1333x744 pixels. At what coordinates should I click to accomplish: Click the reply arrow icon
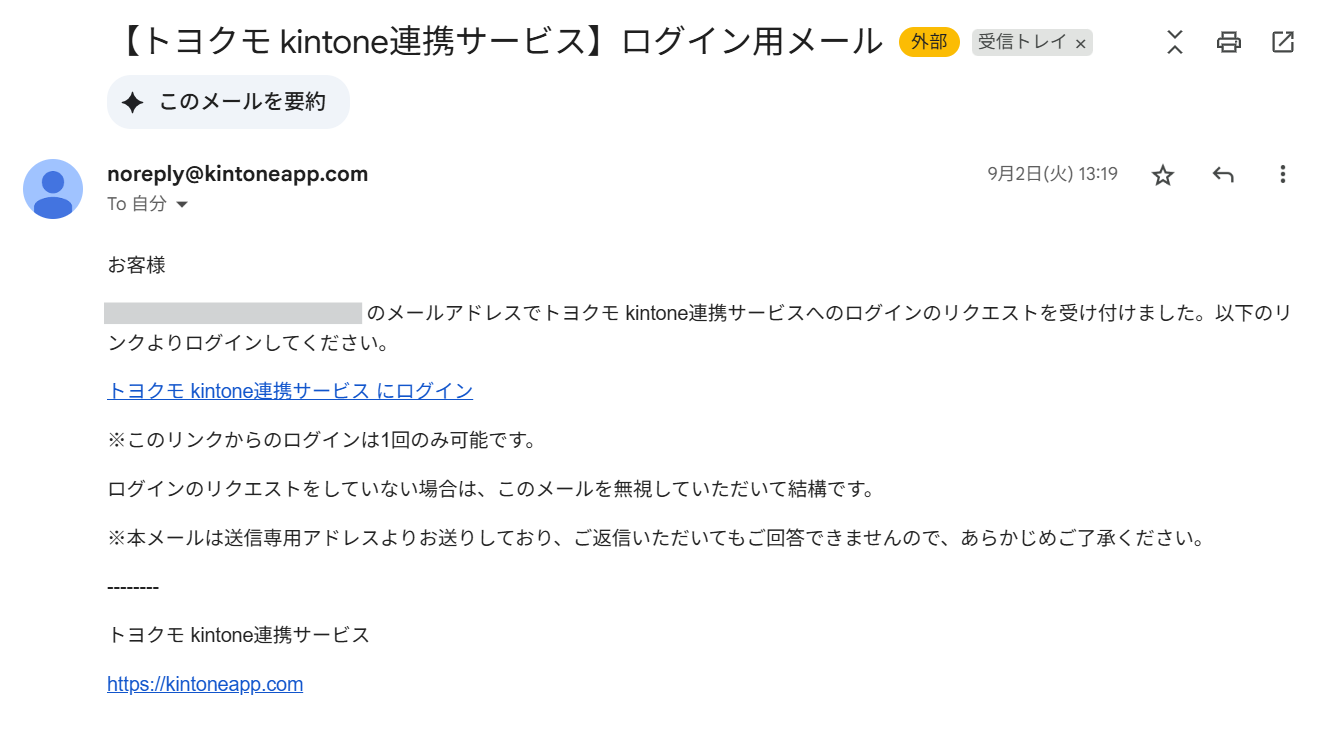pyautogui.click(x=1223, y=175)
